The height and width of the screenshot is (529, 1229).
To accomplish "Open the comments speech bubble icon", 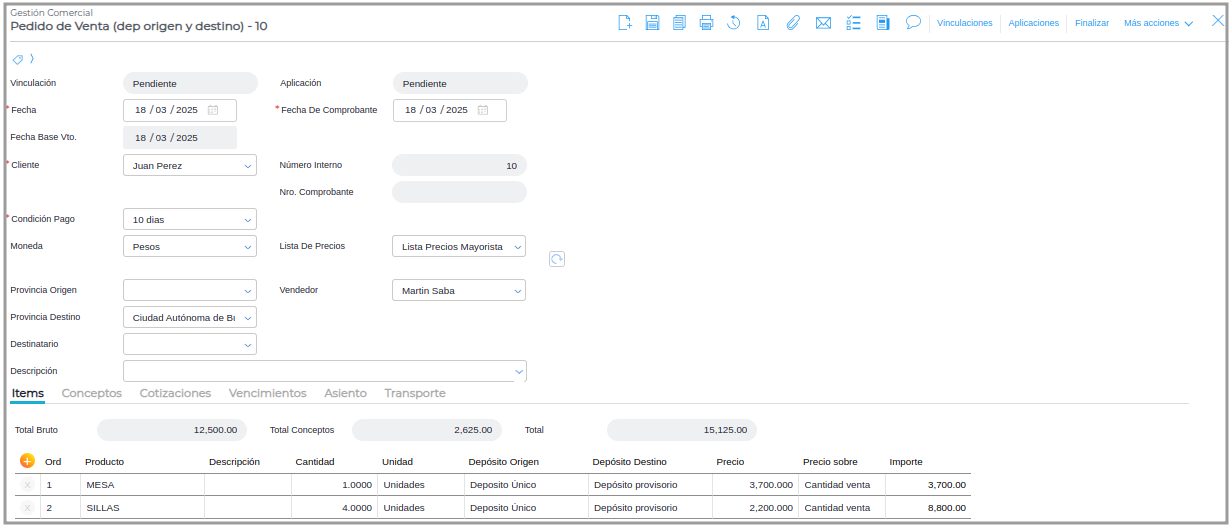I will pyautogui.click(x=913, y=22).
